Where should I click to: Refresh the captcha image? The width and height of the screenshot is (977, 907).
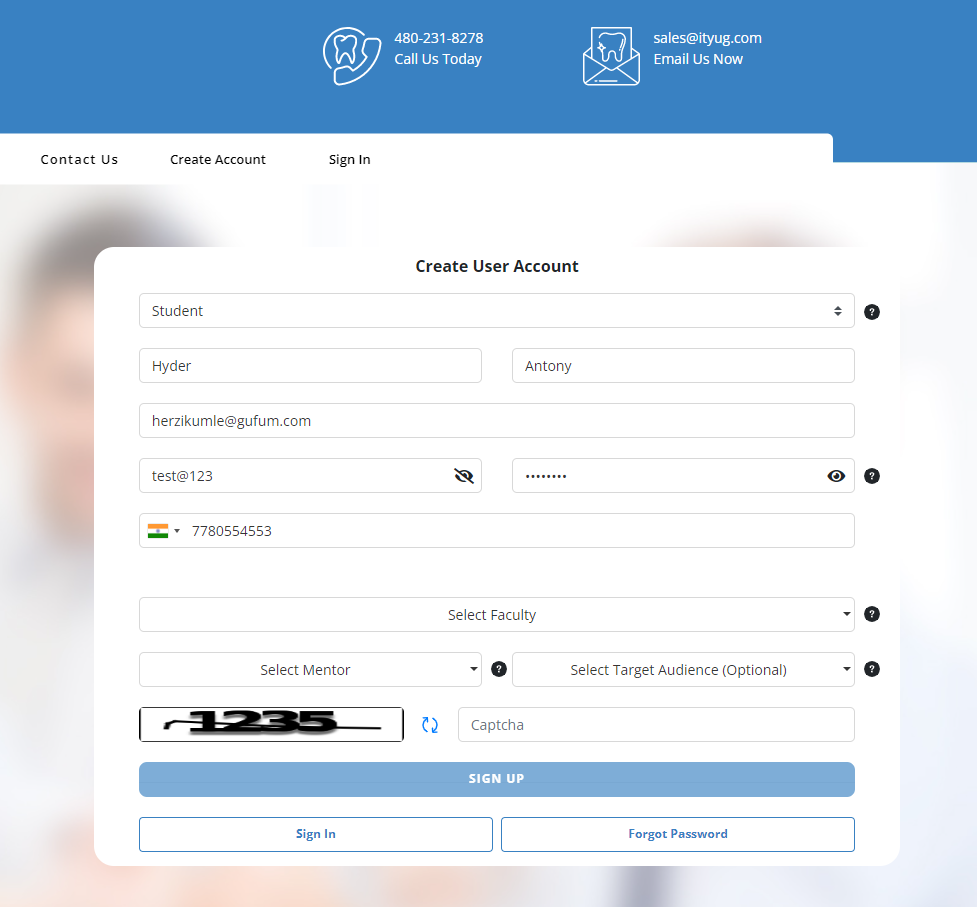[x=430, y=725]
